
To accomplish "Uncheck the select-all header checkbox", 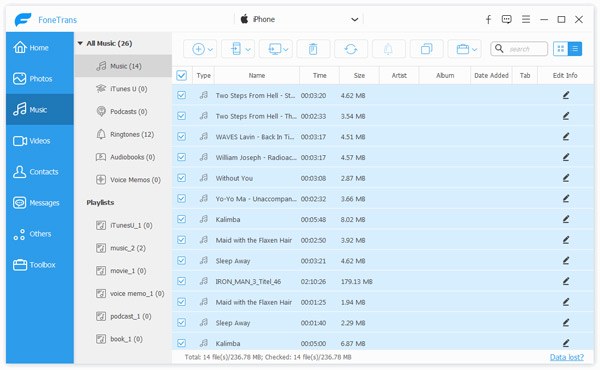I will (181, 75).
